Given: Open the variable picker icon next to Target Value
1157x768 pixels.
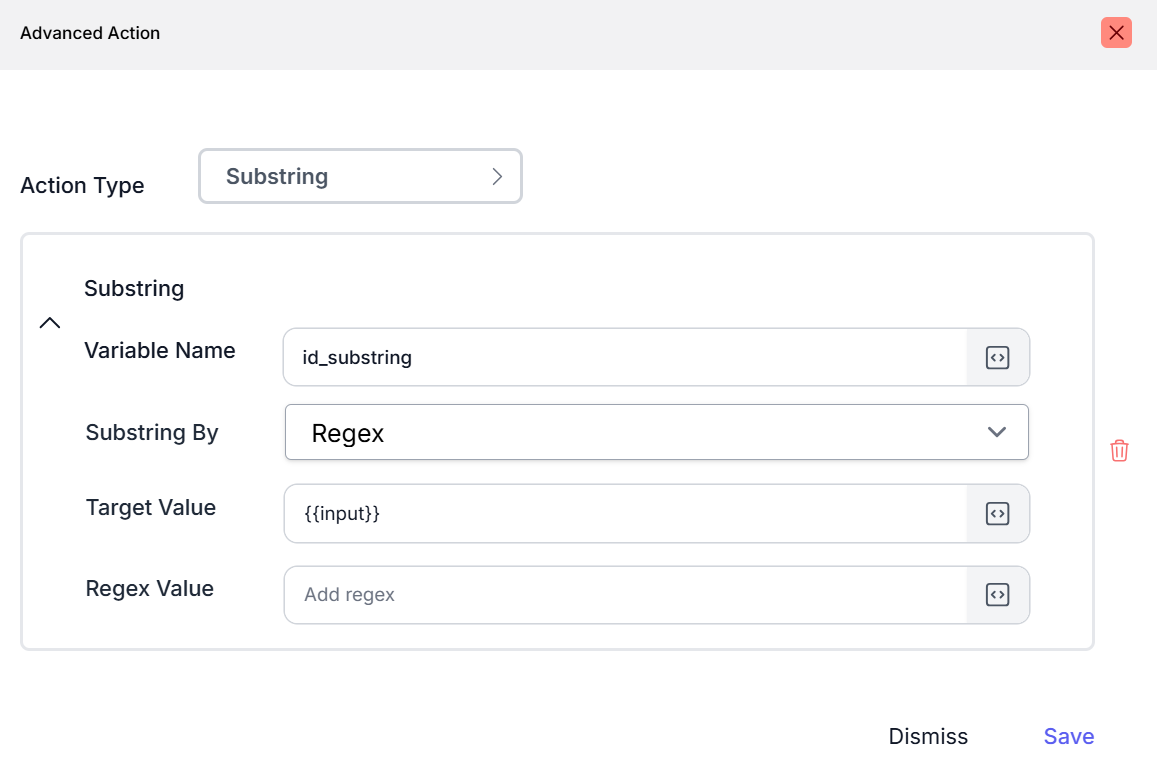Looking at the screenshot, I should (x=997, y=514).
